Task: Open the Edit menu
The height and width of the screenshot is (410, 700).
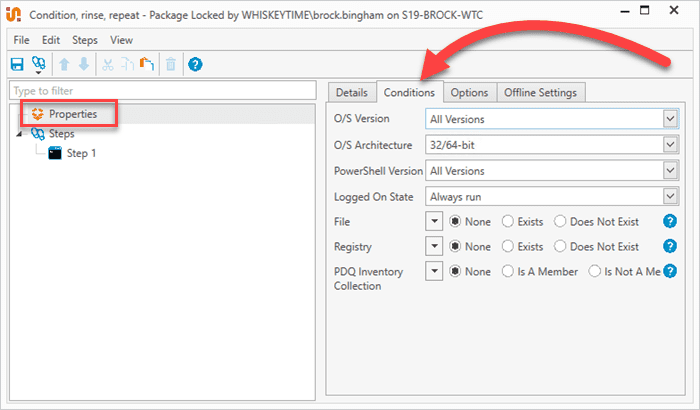Action: pyautogui.click(x=51, y=40)
